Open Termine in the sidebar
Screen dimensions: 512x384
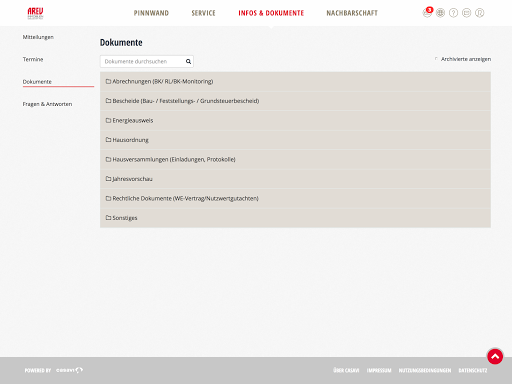pyautogui.click(x=33, y=59)
